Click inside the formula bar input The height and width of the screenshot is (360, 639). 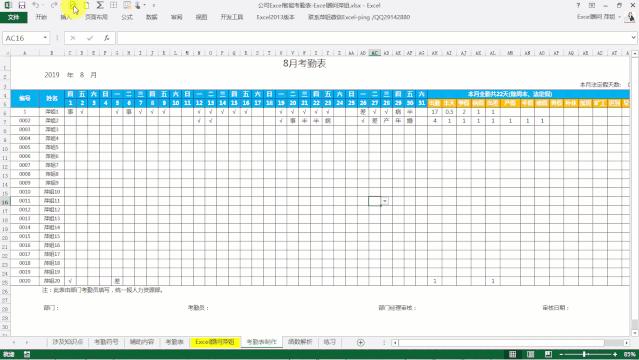coord(373,38)
